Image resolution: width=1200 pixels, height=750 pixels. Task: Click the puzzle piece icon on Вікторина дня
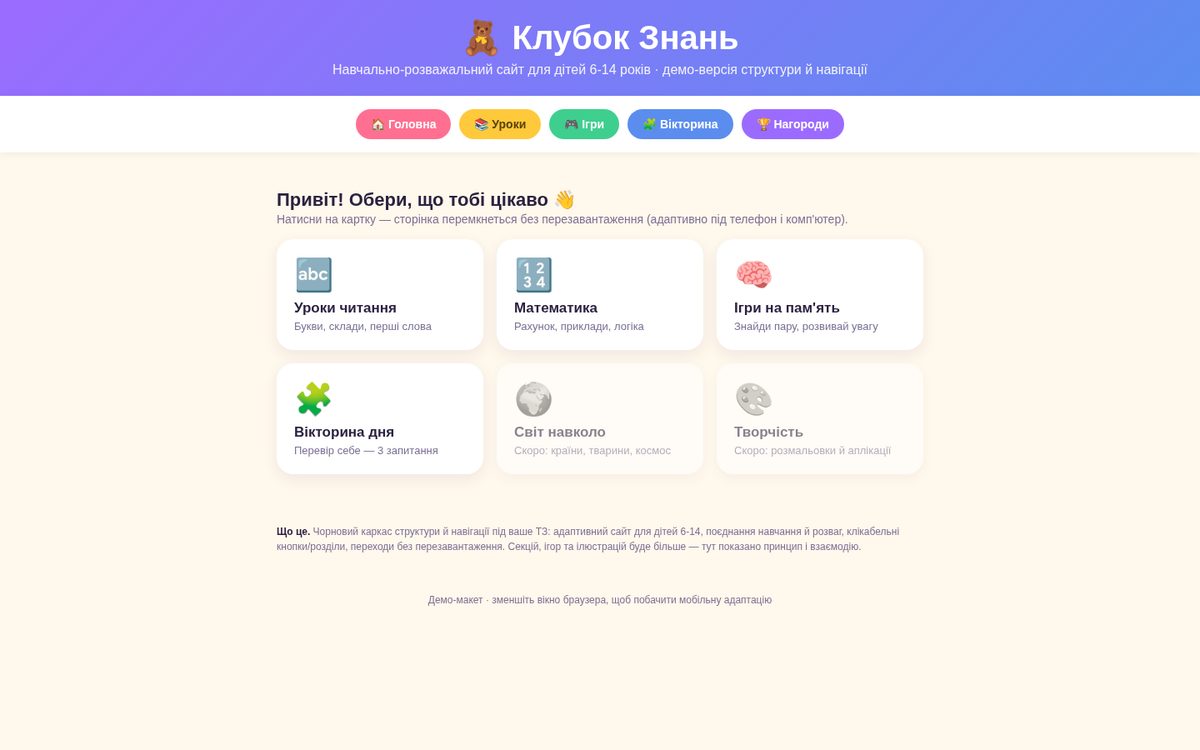(313, 399)
